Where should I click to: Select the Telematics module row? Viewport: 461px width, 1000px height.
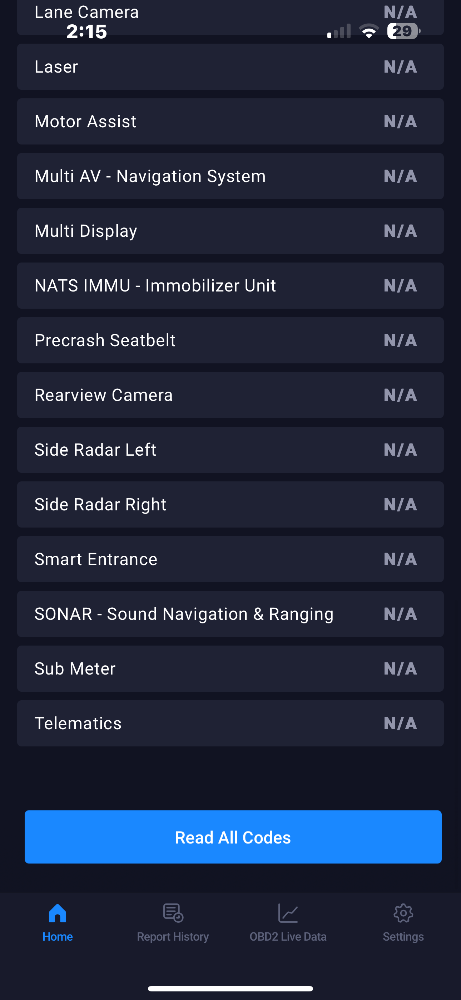tap(230, 723)
